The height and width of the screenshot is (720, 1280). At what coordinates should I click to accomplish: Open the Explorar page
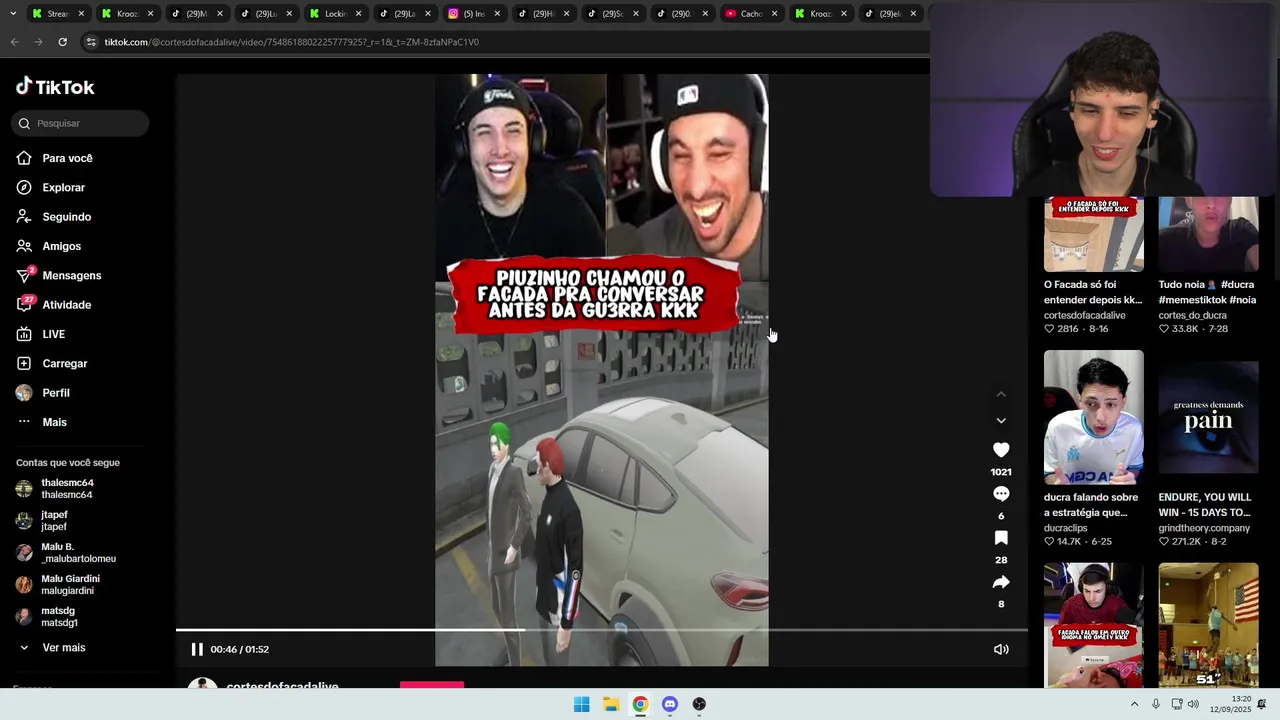pyautogui.click(x=51, y=187)
